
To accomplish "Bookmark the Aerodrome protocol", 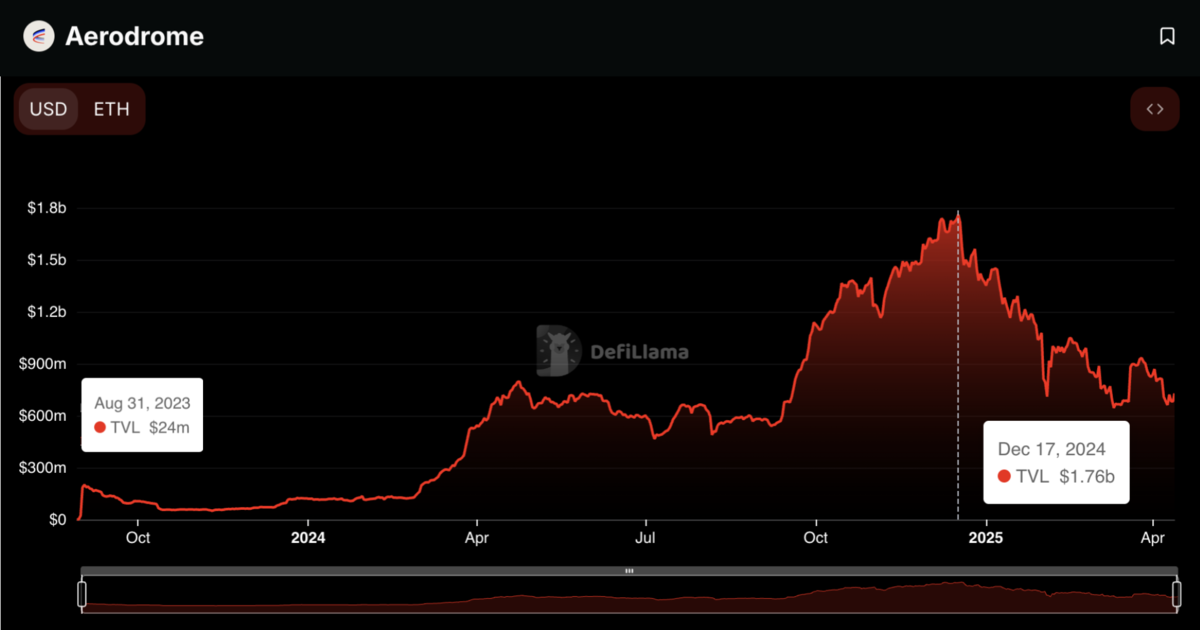I will (x=1167, y=37).
